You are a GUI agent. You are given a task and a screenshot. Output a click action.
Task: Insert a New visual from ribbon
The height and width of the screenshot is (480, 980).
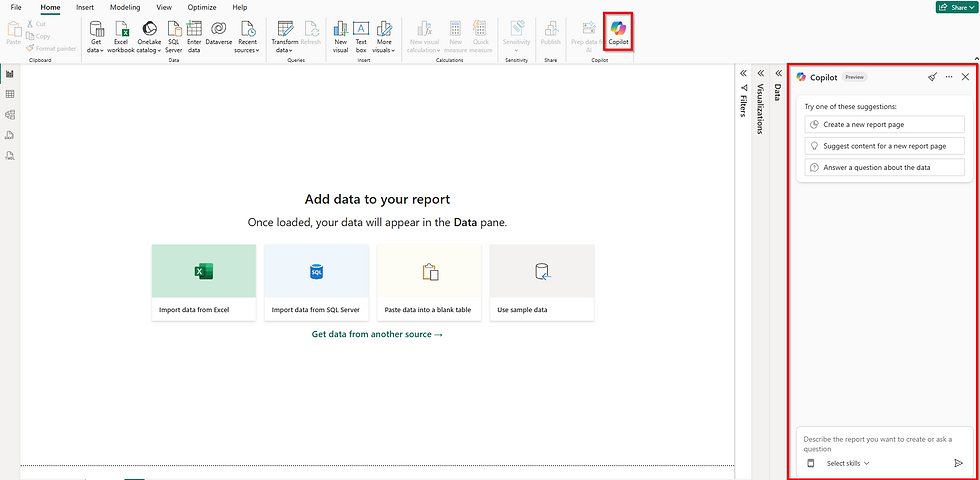click(x=341, y=36)
